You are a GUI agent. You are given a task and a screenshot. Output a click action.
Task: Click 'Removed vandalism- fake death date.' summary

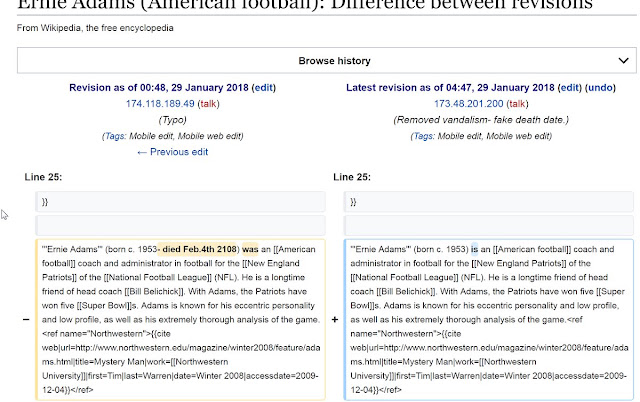pyautogui.click(x=481, y=120)
